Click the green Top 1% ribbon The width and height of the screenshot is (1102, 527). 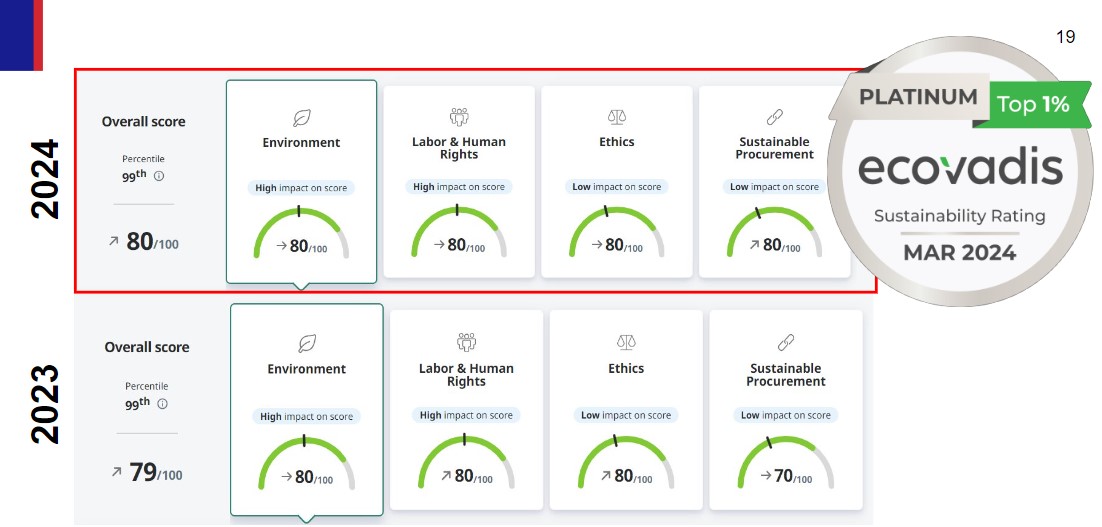click(1032, 105)
